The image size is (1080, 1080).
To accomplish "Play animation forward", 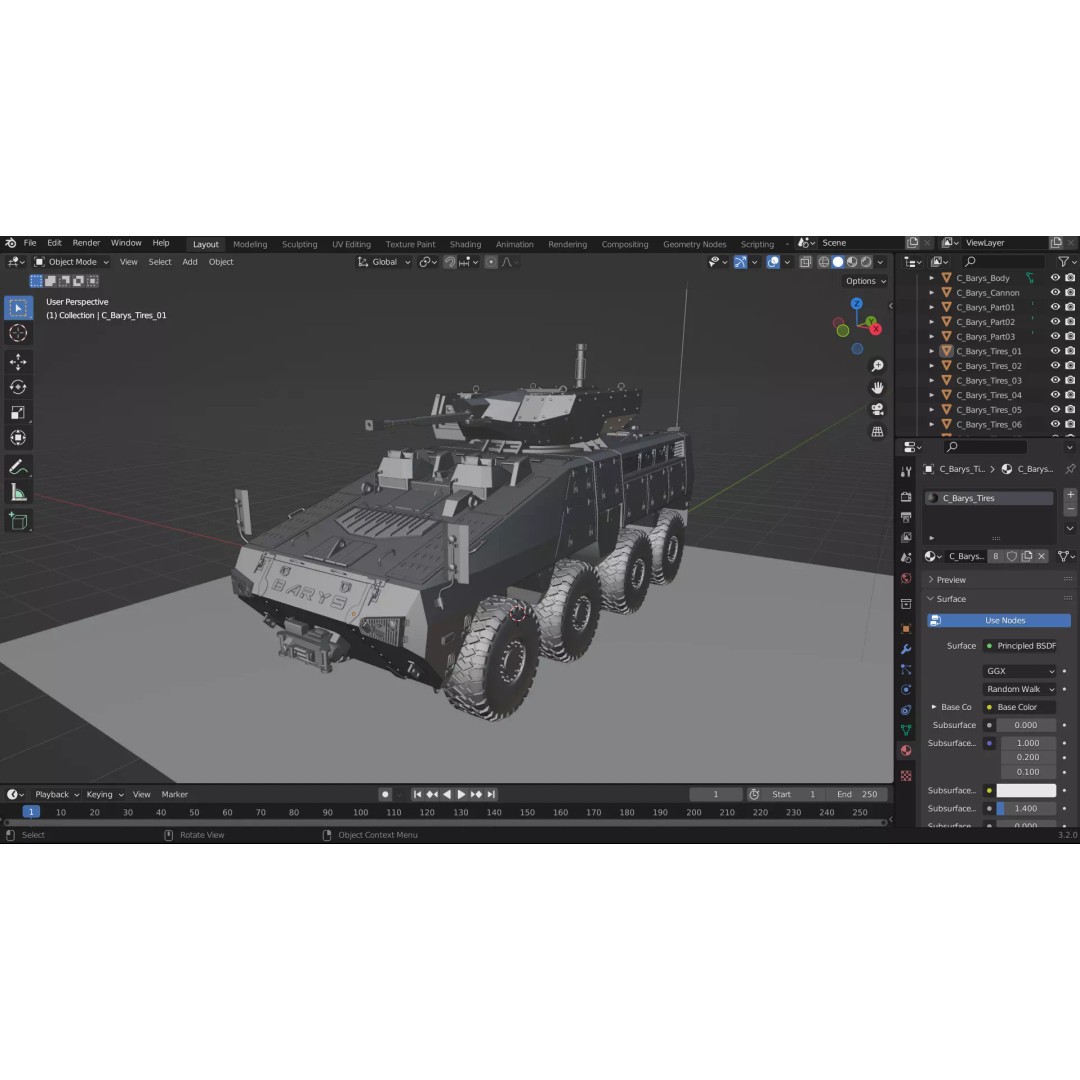I will coord(461,794).
